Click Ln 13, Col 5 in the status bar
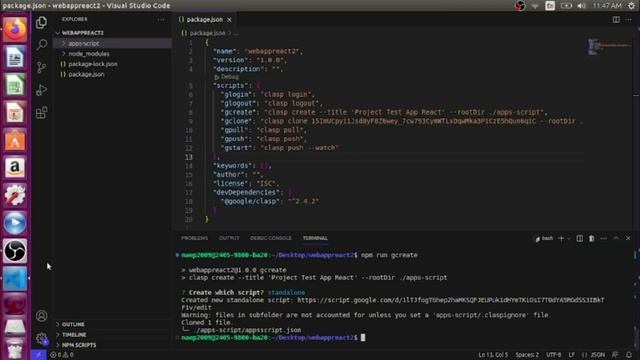This screenshot has height=360, width=640. pos(493,355)
